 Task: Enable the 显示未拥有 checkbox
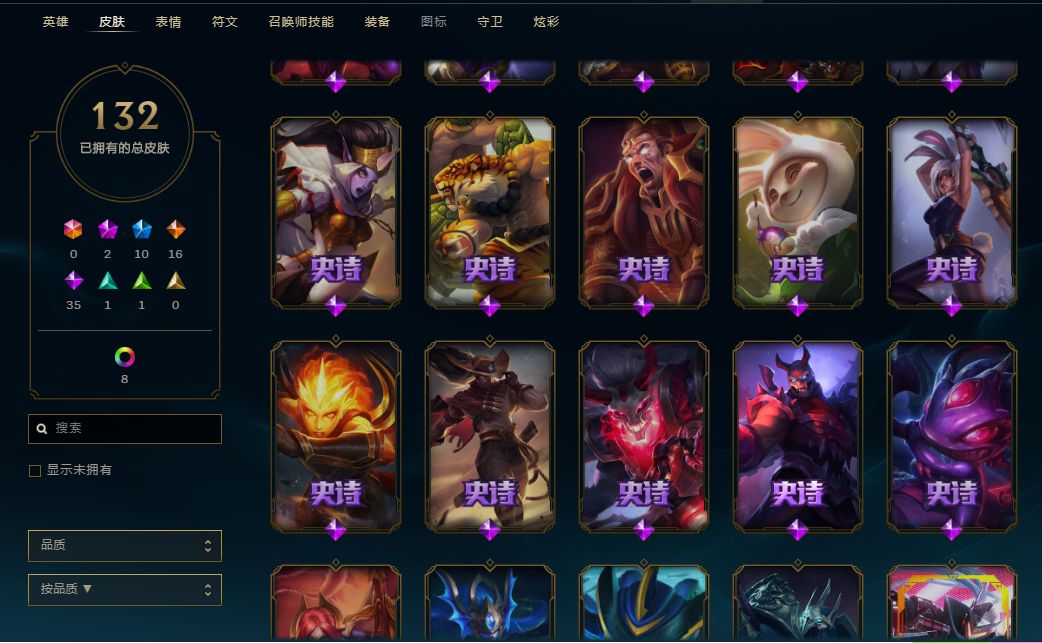(35, 471)
